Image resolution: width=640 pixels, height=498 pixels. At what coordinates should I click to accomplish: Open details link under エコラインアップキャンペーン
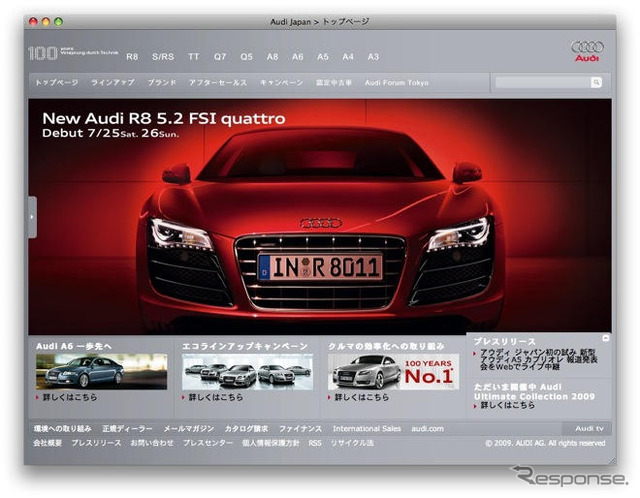(216, 397)
